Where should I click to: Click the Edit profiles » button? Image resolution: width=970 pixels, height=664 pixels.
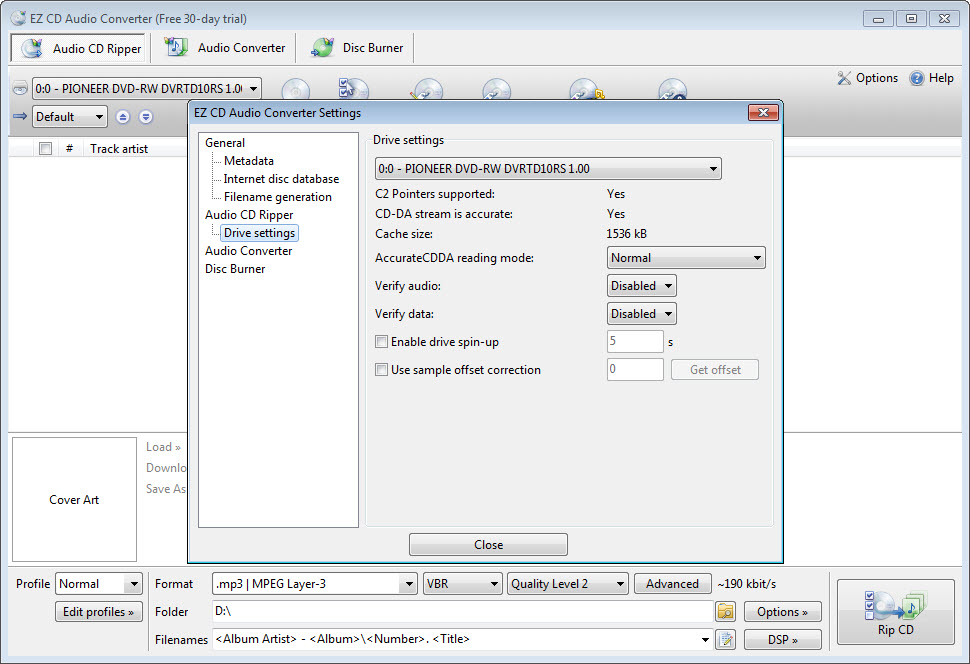pos(99,611)
